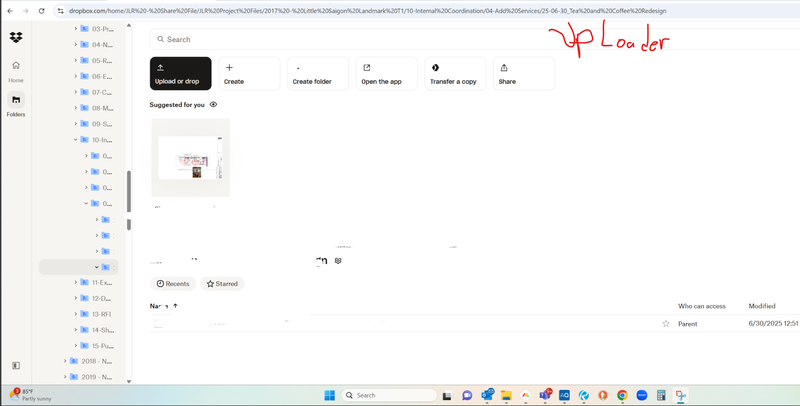Click the browser back arrow

(10, 11)
